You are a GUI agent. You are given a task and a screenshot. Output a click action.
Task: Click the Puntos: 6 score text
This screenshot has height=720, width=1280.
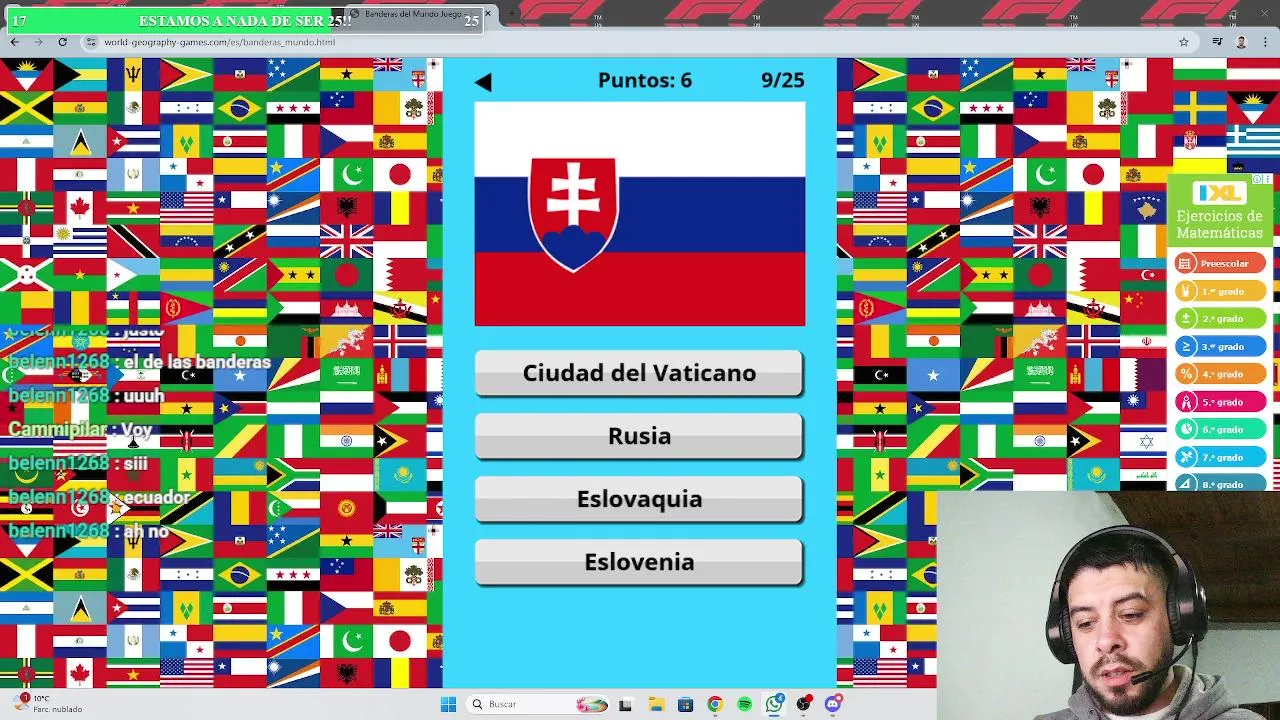[645, 80]
